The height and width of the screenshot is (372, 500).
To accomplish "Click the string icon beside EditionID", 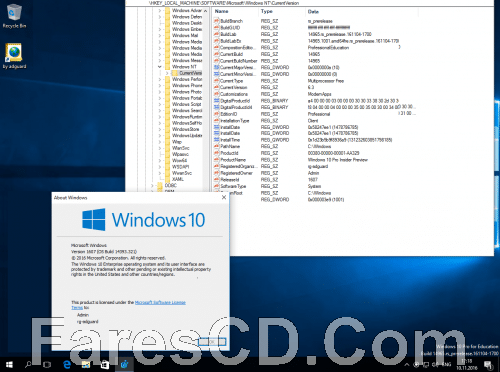I will point(216,114).
